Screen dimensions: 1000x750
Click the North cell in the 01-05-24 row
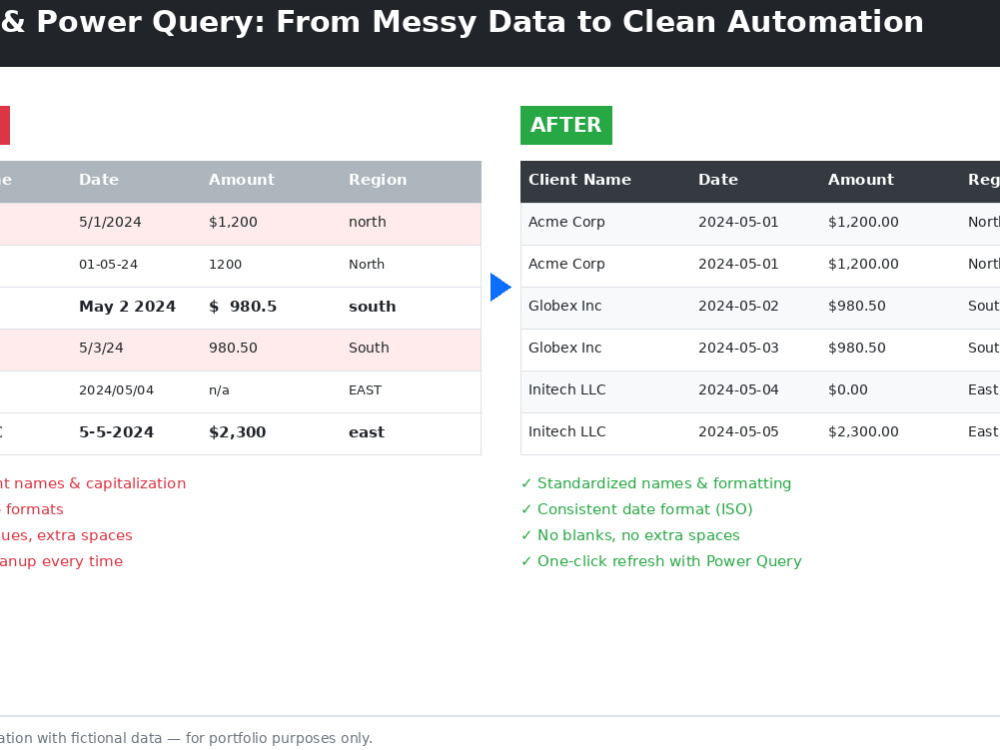click(x=367, y=264)
